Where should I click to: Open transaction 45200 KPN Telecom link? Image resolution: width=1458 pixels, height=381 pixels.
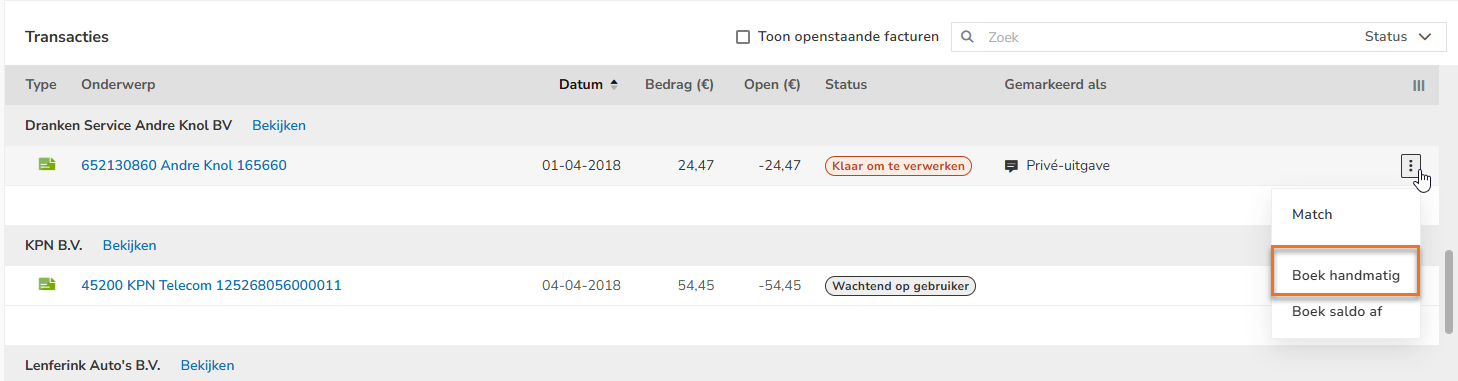(211, 285)
